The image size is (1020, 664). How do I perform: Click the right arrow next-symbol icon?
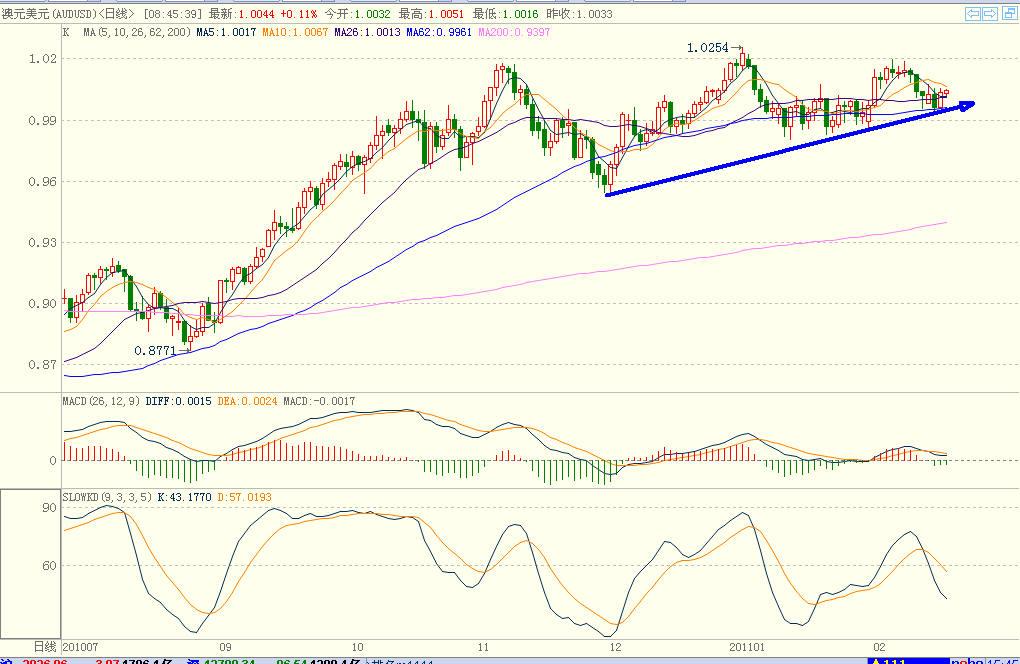coord(990,14)
